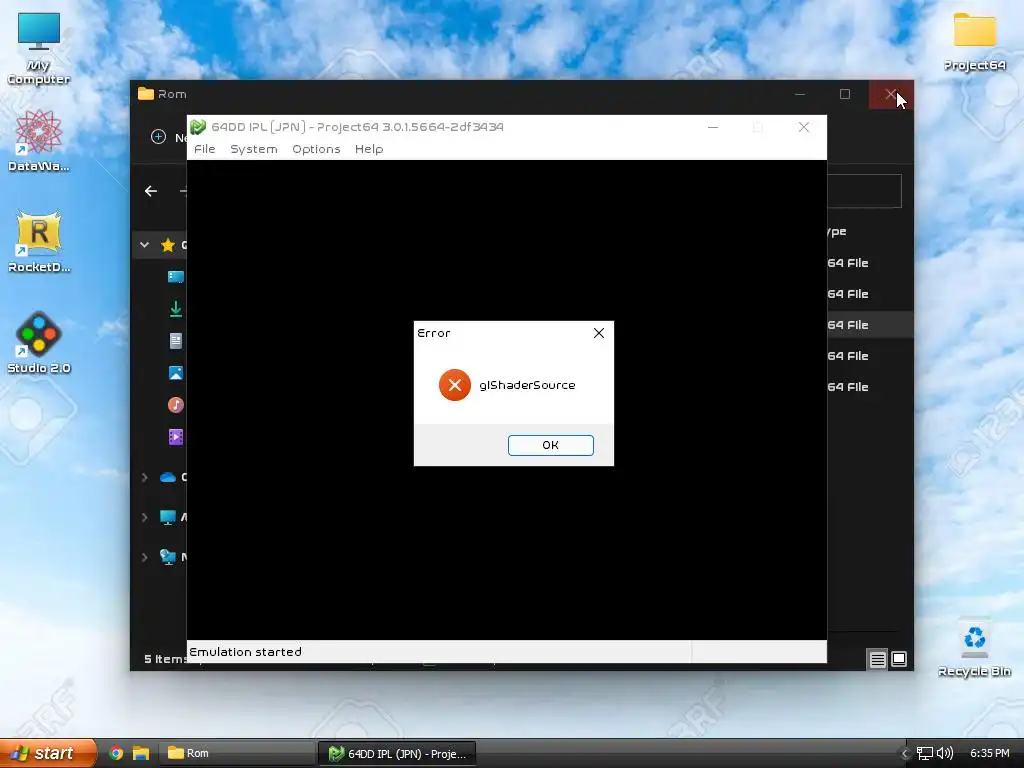Open My Computer desktop icon
This screenshot has height=768, width=1024.
point(39,50)
